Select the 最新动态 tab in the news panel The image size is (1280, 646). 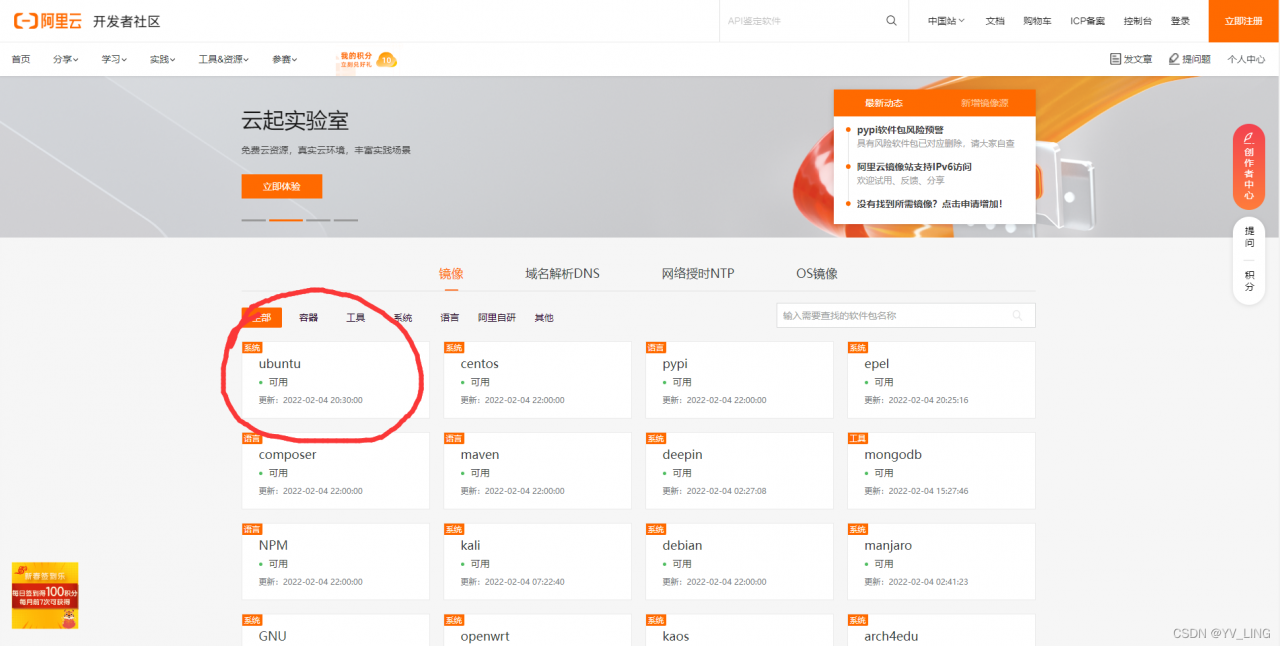coord(884,103)
